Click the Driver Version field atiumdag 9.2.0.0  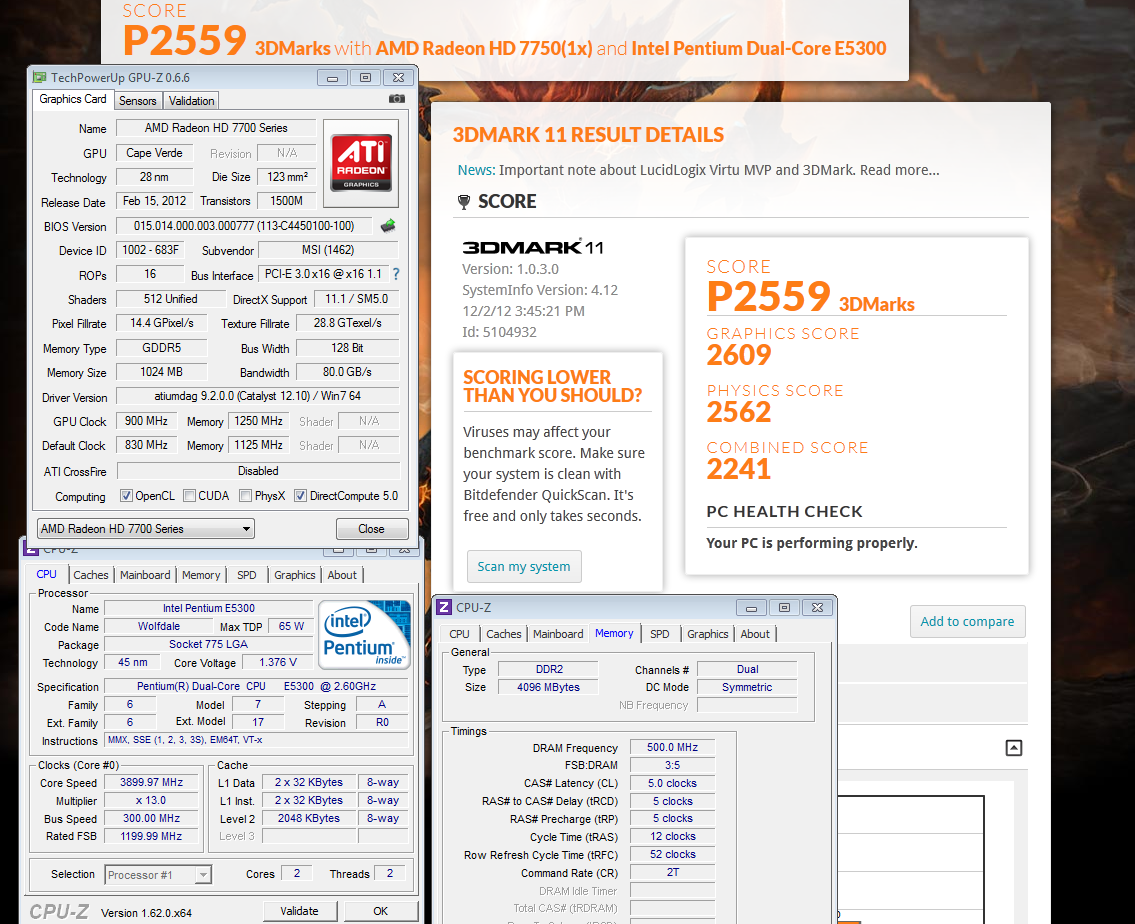pyautogui.click(x=258, y=396)
